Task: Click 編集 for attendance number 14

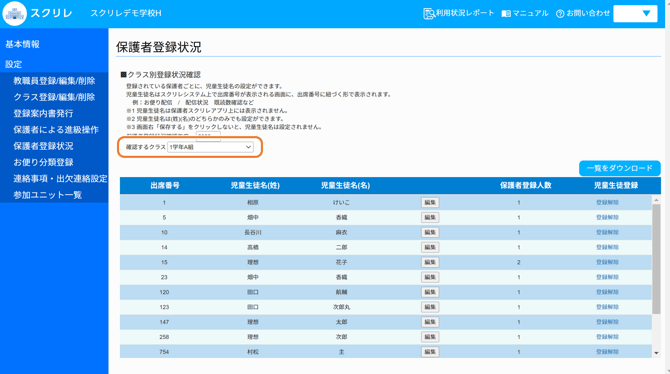Action: [x=430, y=247]
